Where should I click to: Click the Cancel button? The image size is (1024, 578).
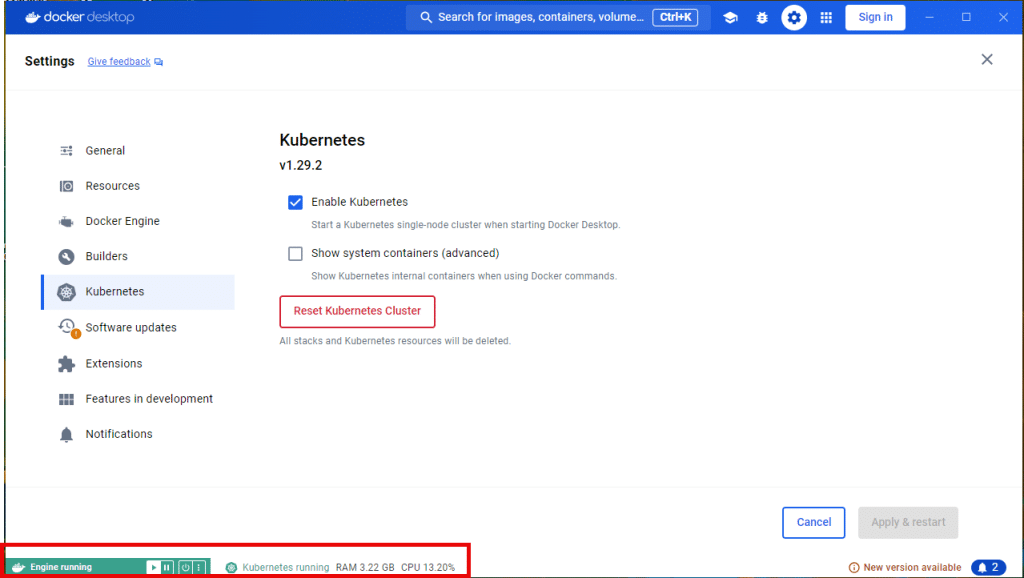click(814, 522)
